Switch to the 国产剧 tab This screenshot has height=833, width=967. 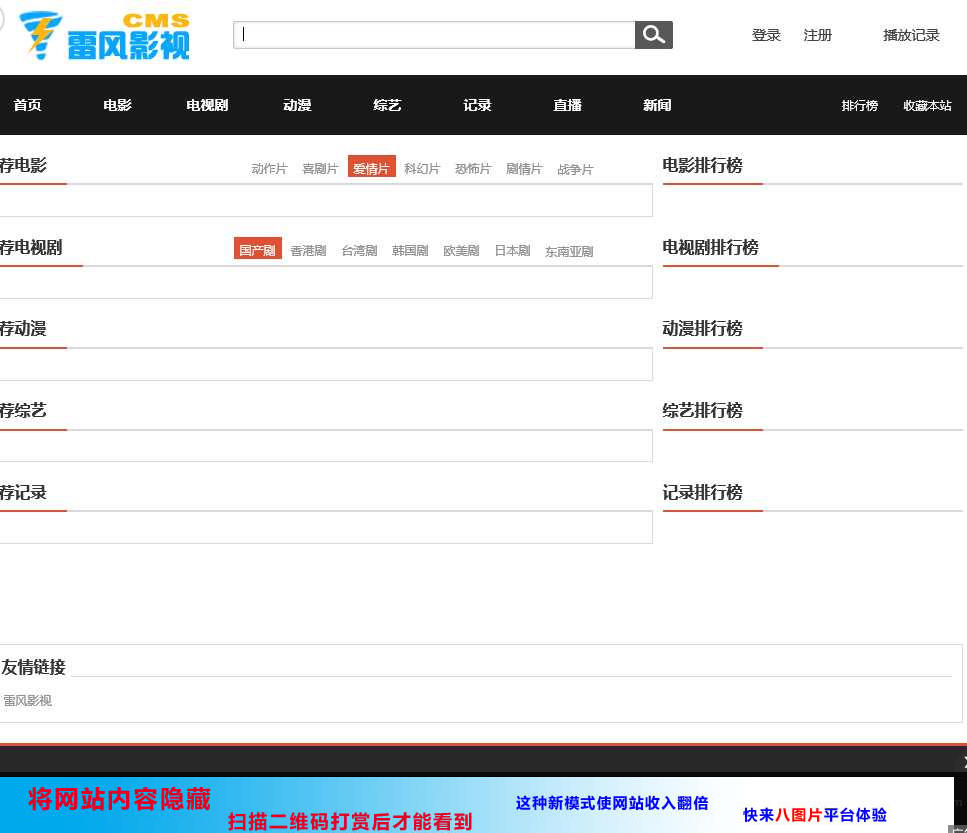click(257, 249)
